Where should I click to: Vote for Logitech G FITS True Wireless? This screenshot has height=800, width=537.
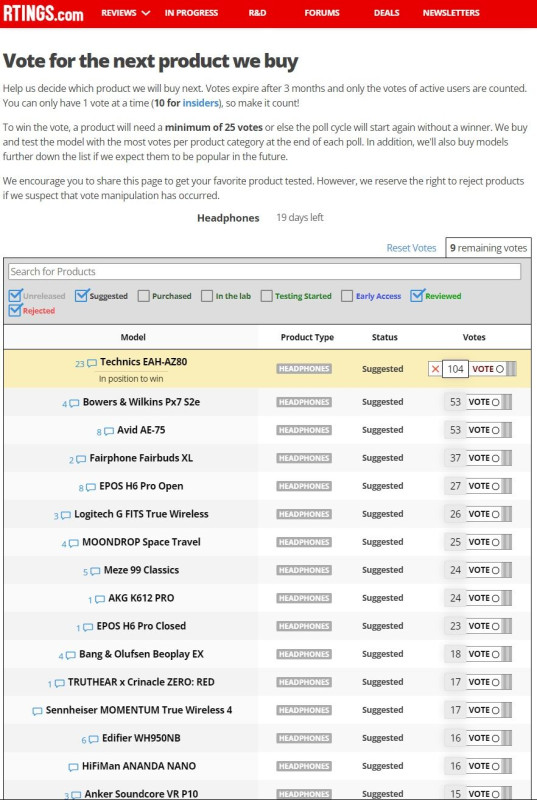489,514
